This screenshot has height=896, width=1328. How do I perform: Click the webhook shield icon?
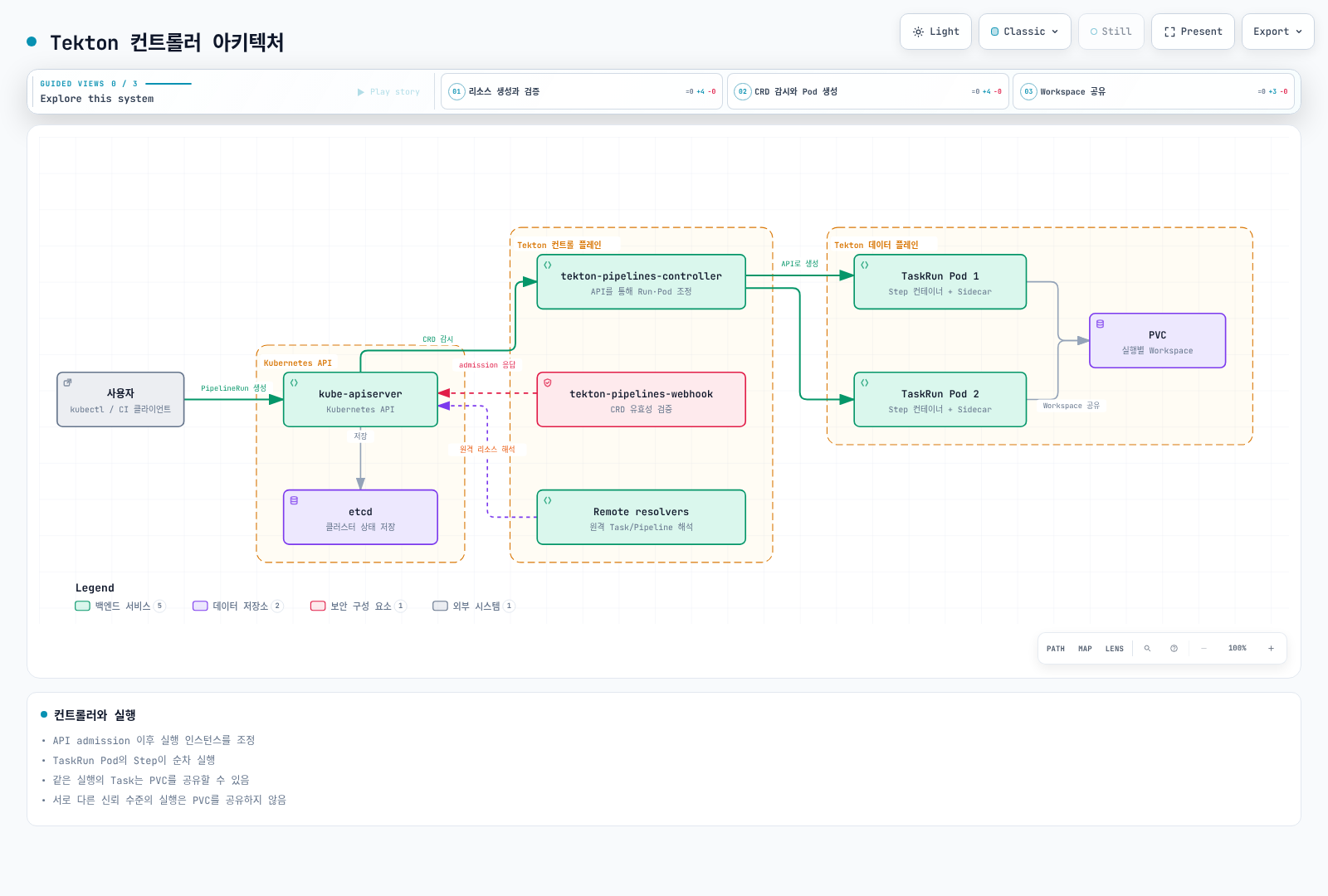pyautogui.click(x=548, y=382)
